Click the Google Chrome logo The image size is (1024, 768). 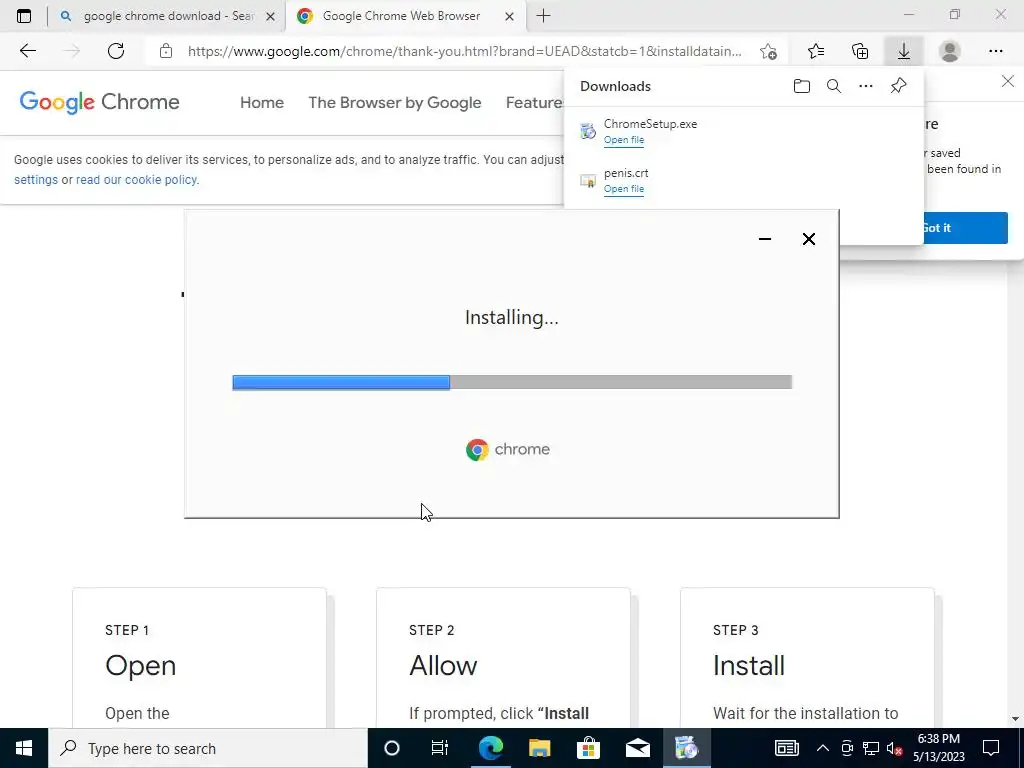point(99,103)
